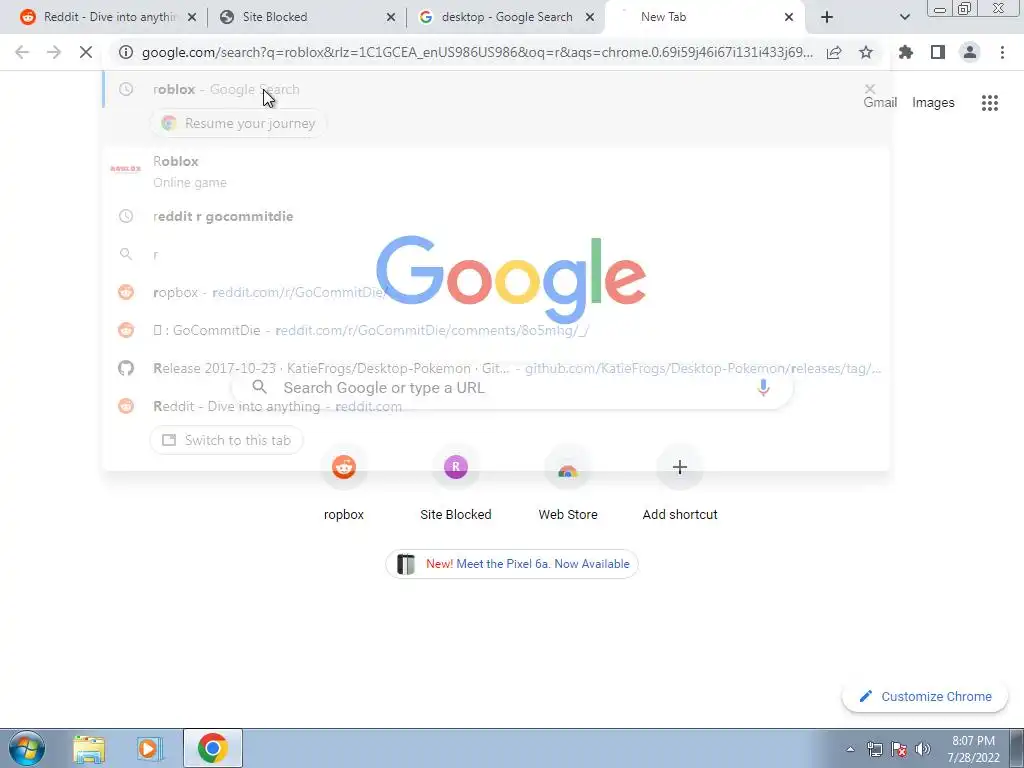Click the Pixel 6a promo link
The height and width of the screenshot is (768, 1024).
pos(511,564)
